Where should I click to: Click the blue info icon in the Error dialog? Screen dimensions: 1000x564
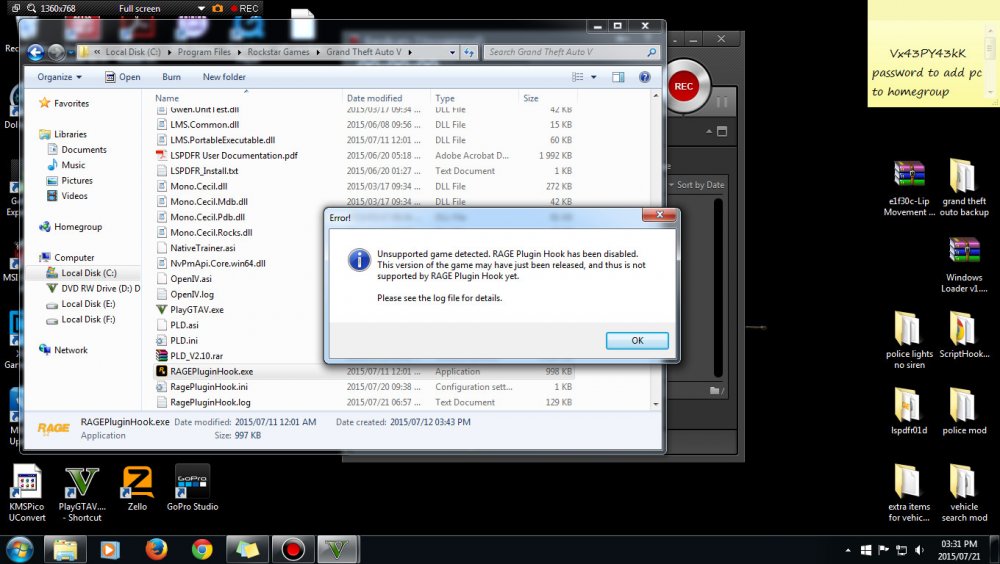tap(359, 260)
